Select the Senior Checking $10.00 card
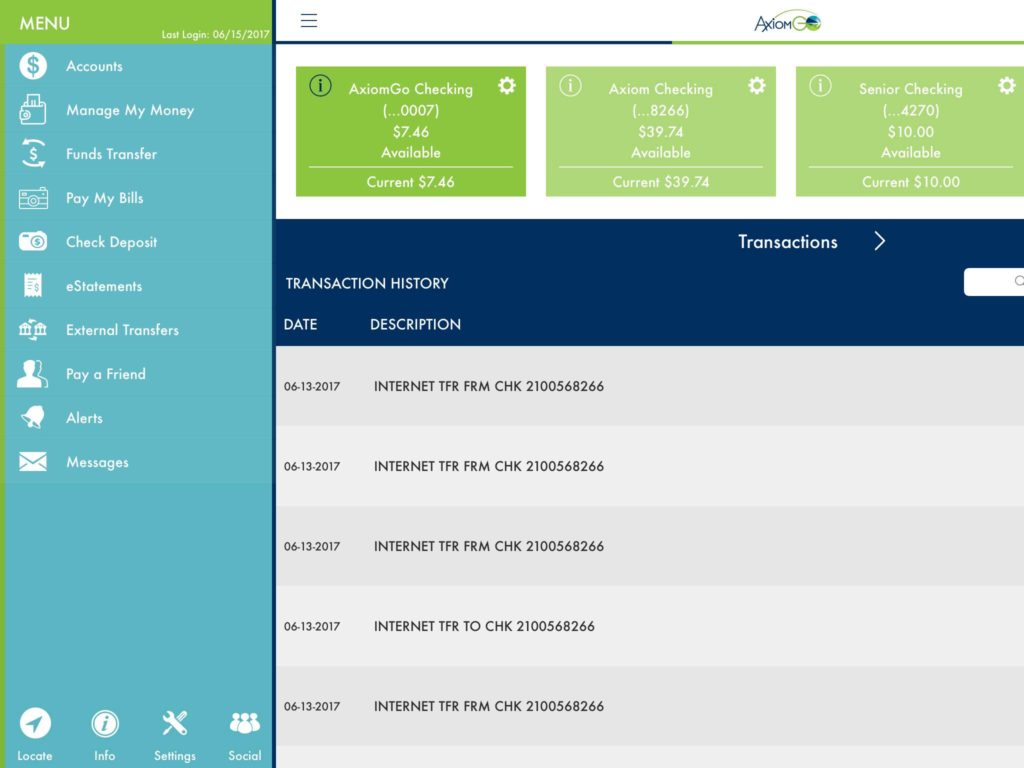The width and height of the screenshot is (1024, 768). click(x=910, y=131)
